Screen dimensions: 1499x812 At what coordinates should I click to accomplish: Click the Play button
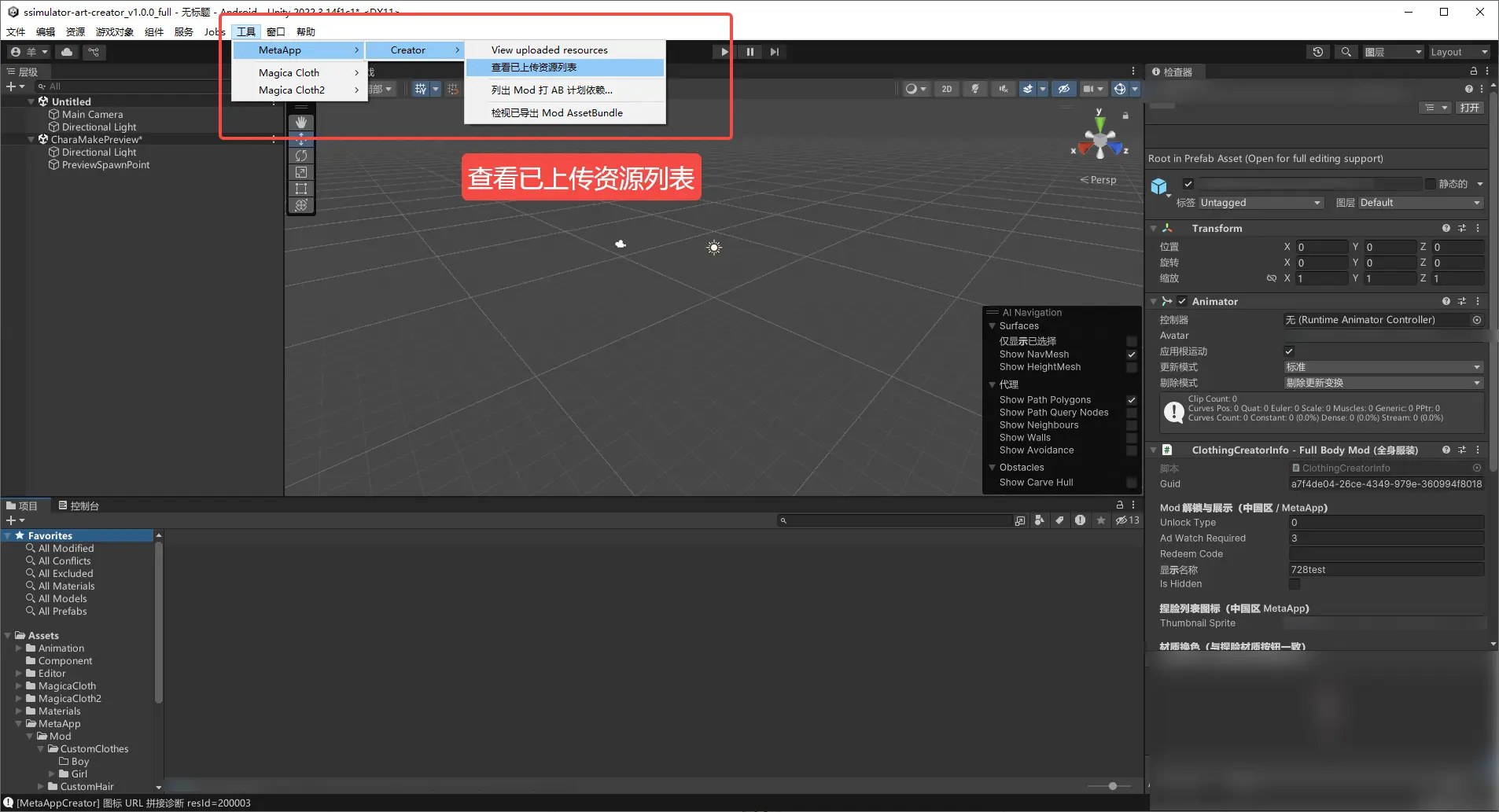pyautogui.click(x=724, y=52)
